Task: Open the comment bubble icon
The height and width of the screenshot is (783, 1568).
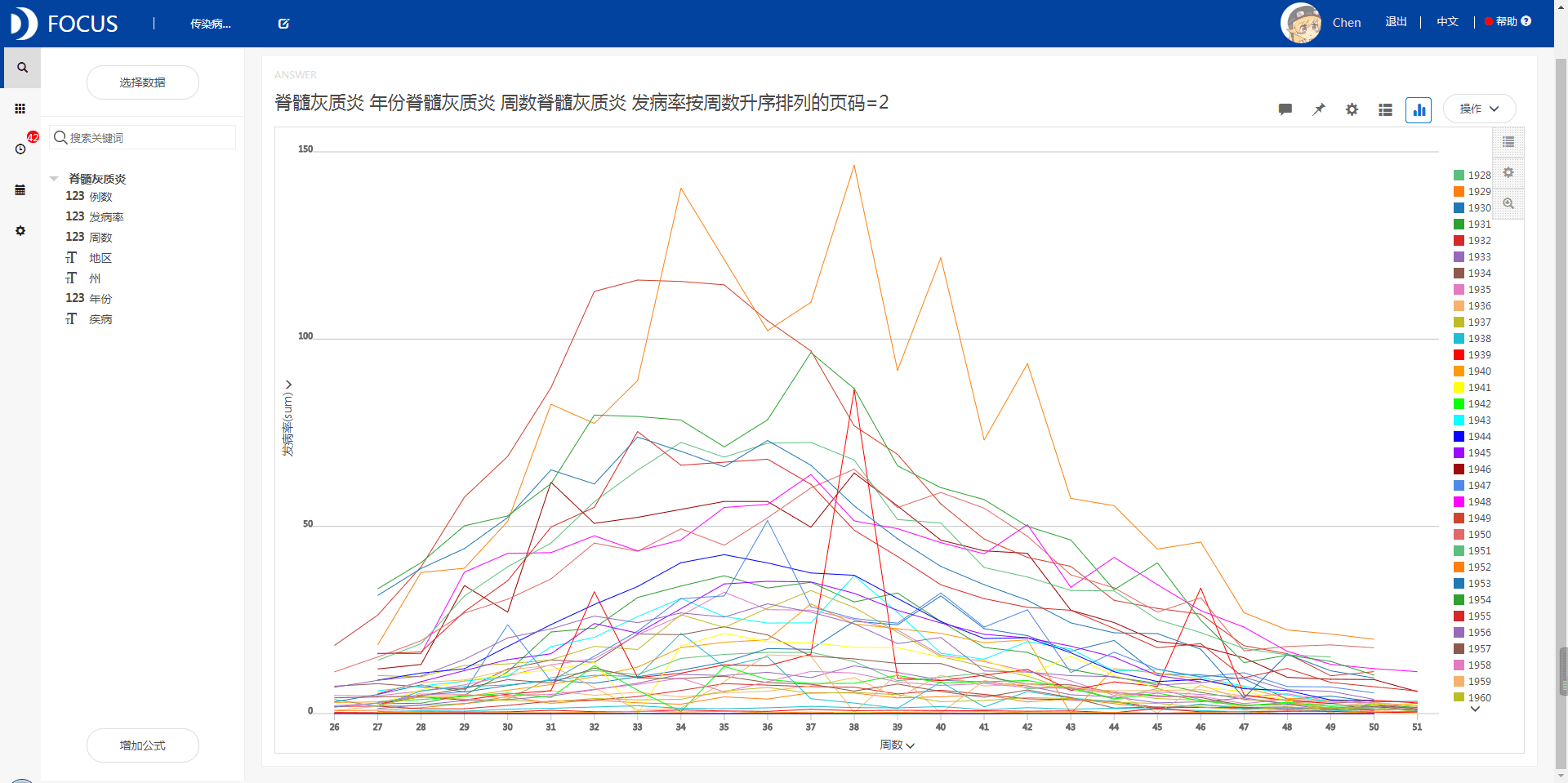Action: pyautogui.click(x=1285, y=109)
